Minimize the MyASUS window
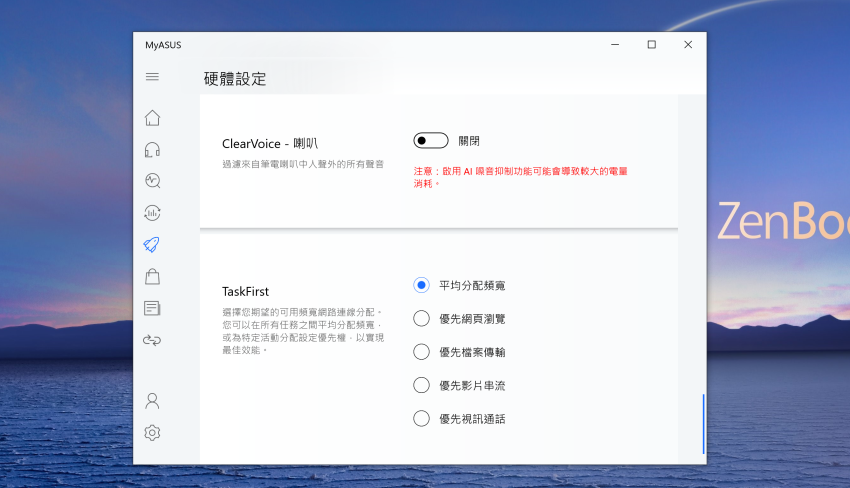Viewport: 850px width, 488px height. point(615,44)
